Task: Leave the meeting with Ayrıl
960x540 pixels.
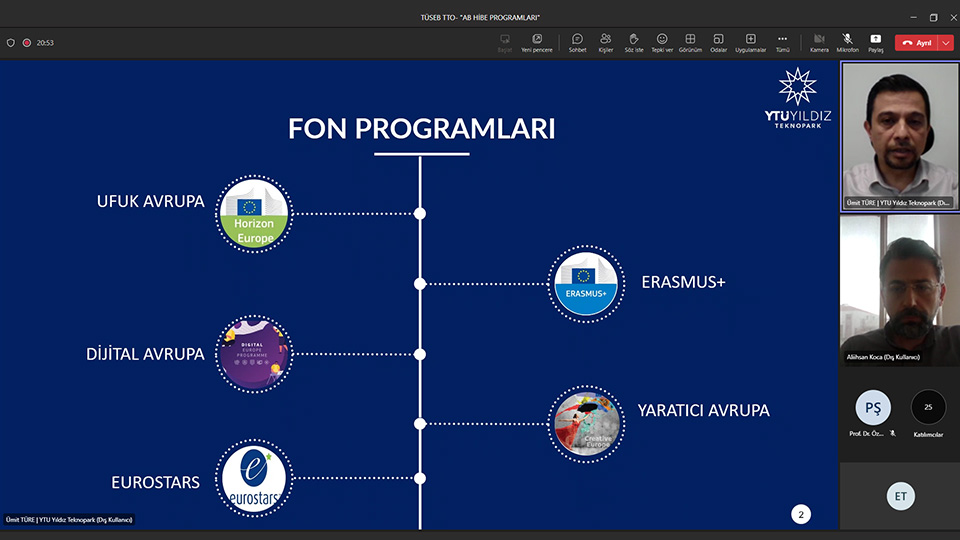Action: click(916, 43)
